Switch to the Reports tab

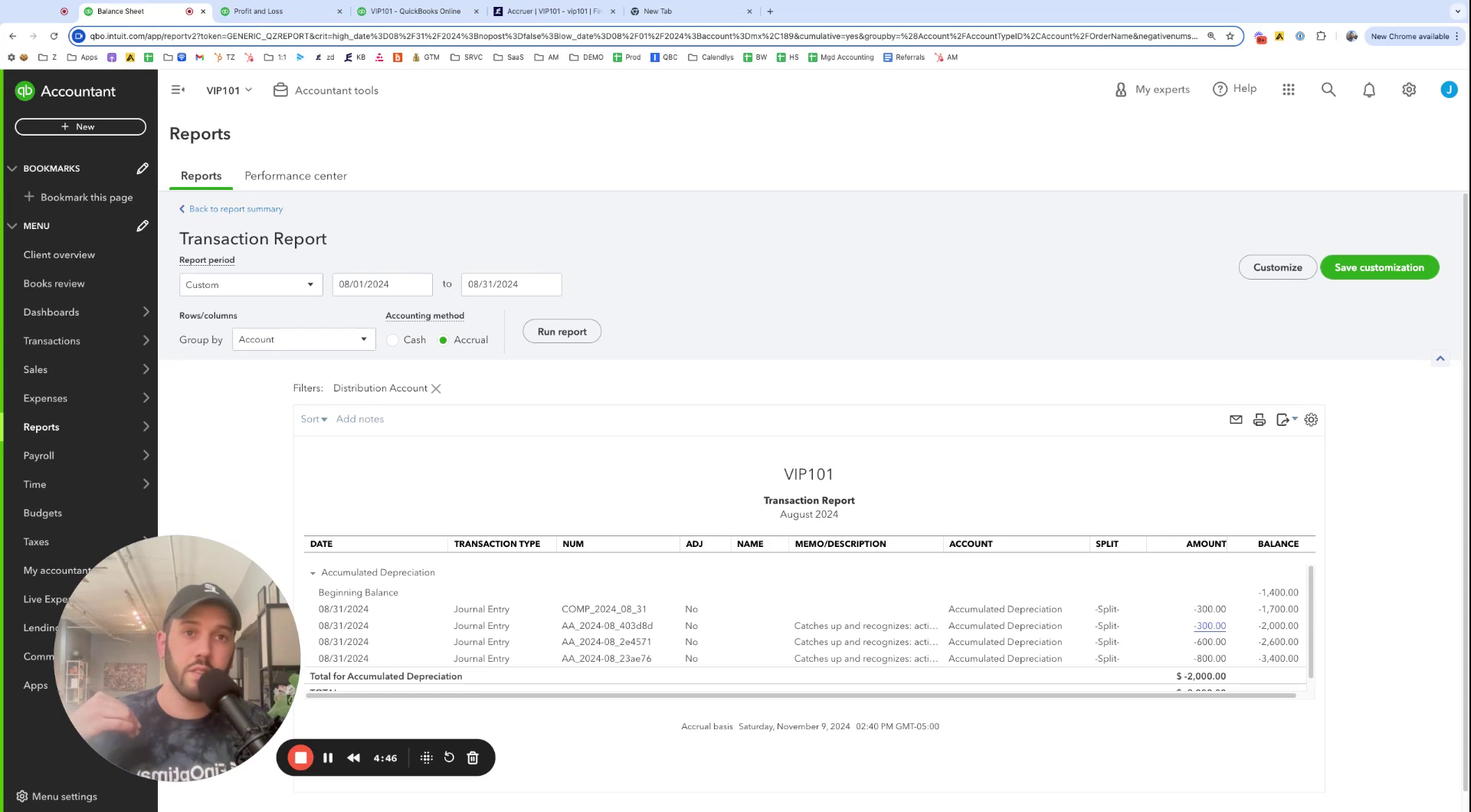coord(201,176)
